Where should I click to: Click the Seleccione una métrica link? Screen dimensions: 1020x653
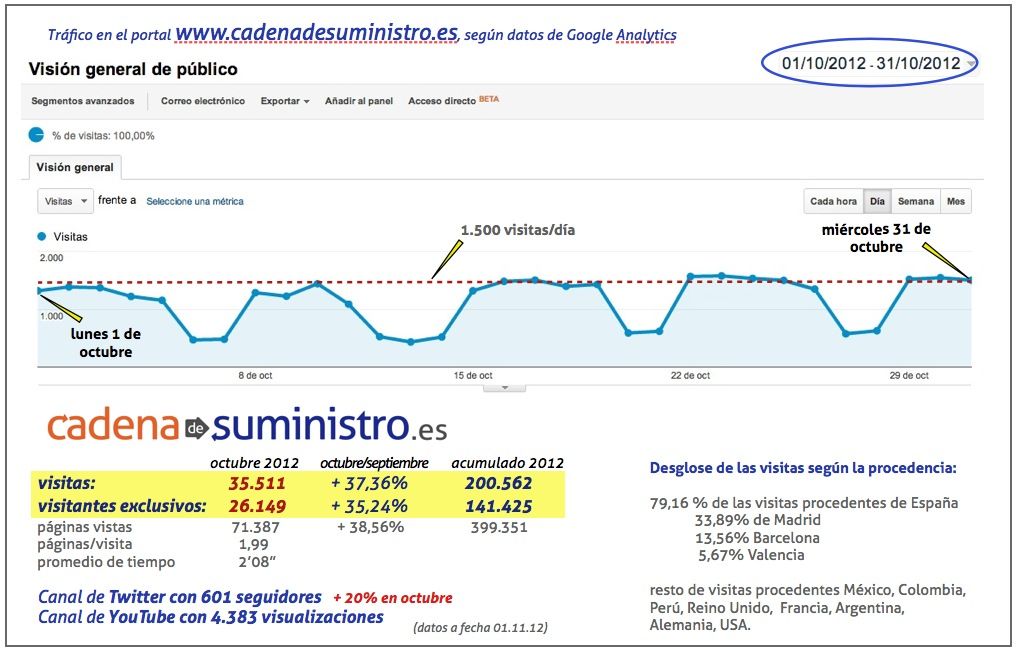point(195,201)
